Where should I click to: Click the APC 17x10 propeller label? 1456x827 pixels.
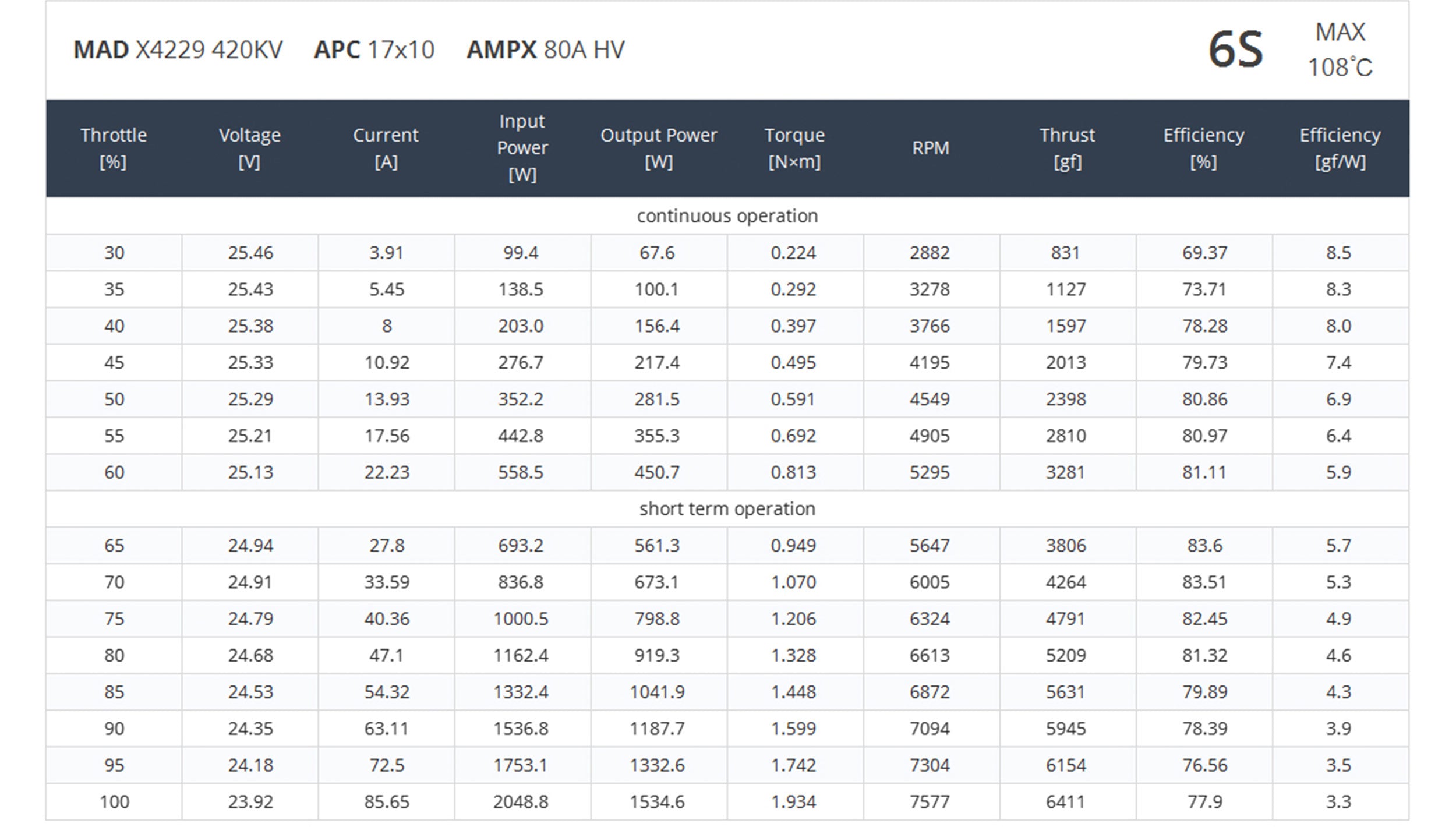click(374, 50)
